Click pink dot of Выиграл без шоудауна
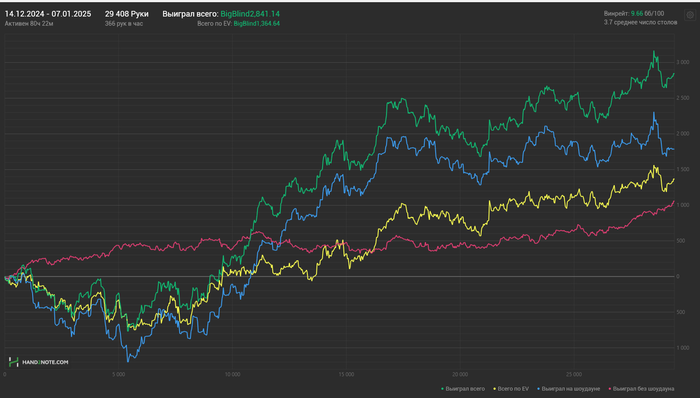Screen dimensions: 700x398 (610, 389)
